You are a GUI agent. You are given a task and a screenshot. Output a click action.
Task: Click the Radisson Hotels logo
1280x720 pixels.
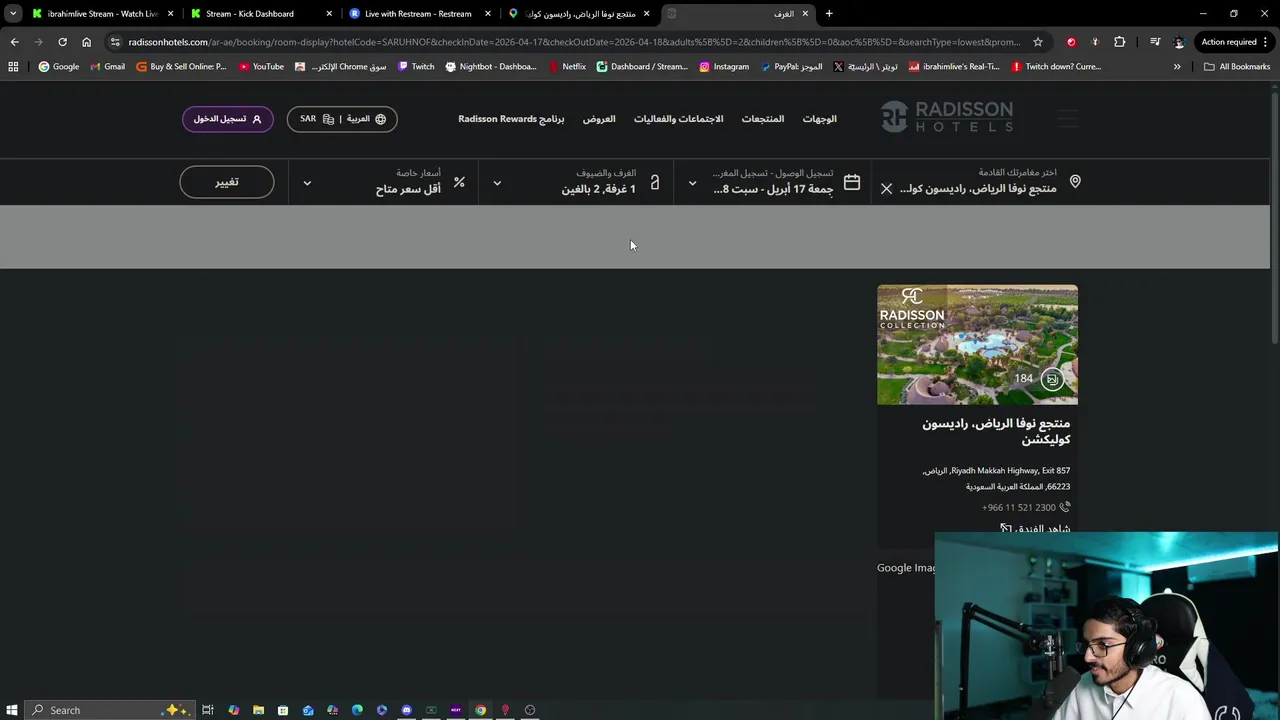947,117
